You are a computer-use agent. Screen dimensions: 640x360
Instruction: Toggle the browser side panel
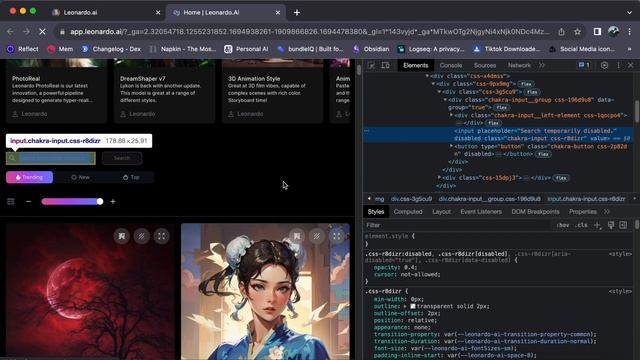click(597, 32)
